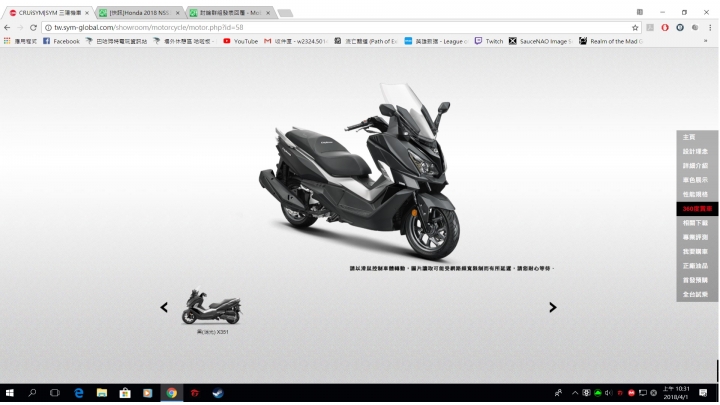Click the next color right arrow
The height and width of the screenshot is (405, 720).
553,307
